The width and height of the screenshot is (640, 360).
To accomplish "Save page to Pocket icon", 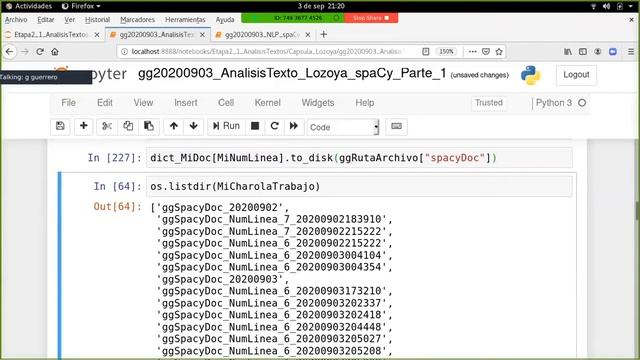I will pos(486,51).
